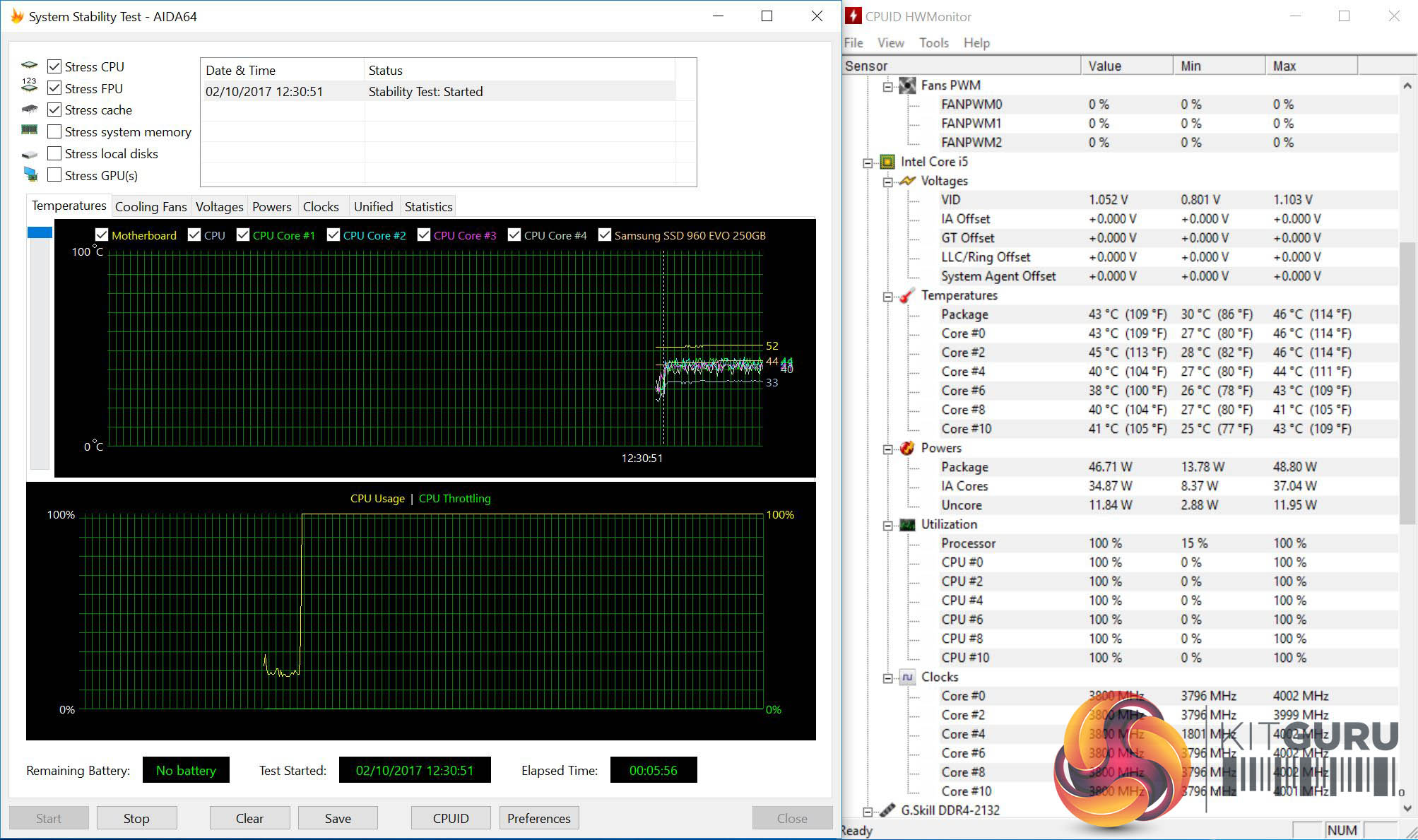Enable Stress system memory checkbox

[54, 132]
